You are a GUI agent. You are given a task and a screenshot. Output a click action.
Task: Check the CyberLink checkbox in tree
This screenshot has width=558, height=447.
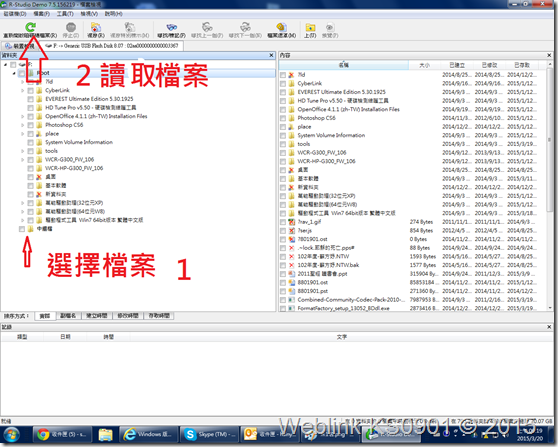tap(31, 90)
